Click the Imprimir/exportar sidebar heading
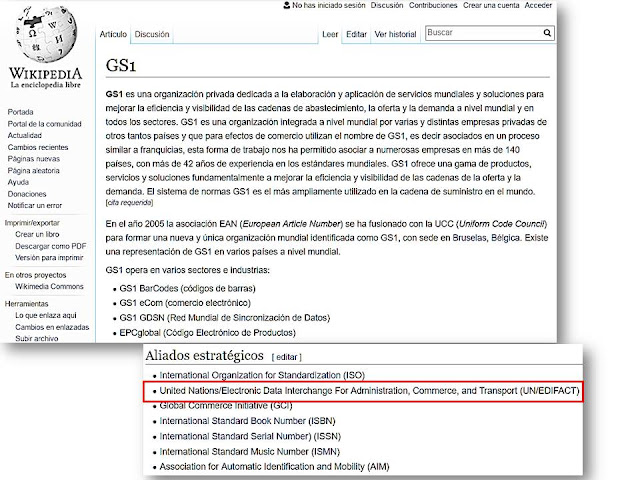 [32, 223]
